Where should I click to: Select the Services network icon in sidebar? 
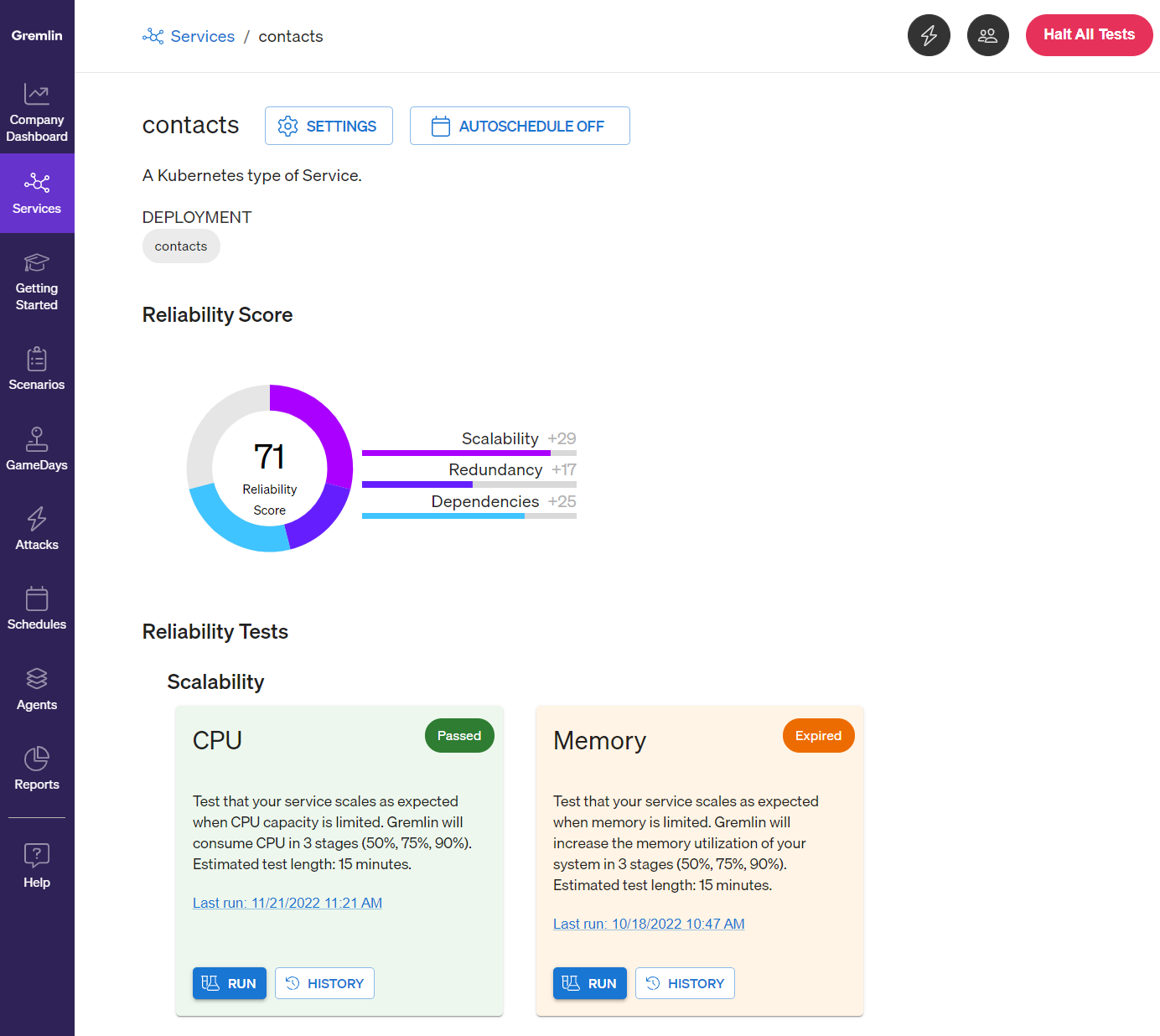click(x=37, y=183)
